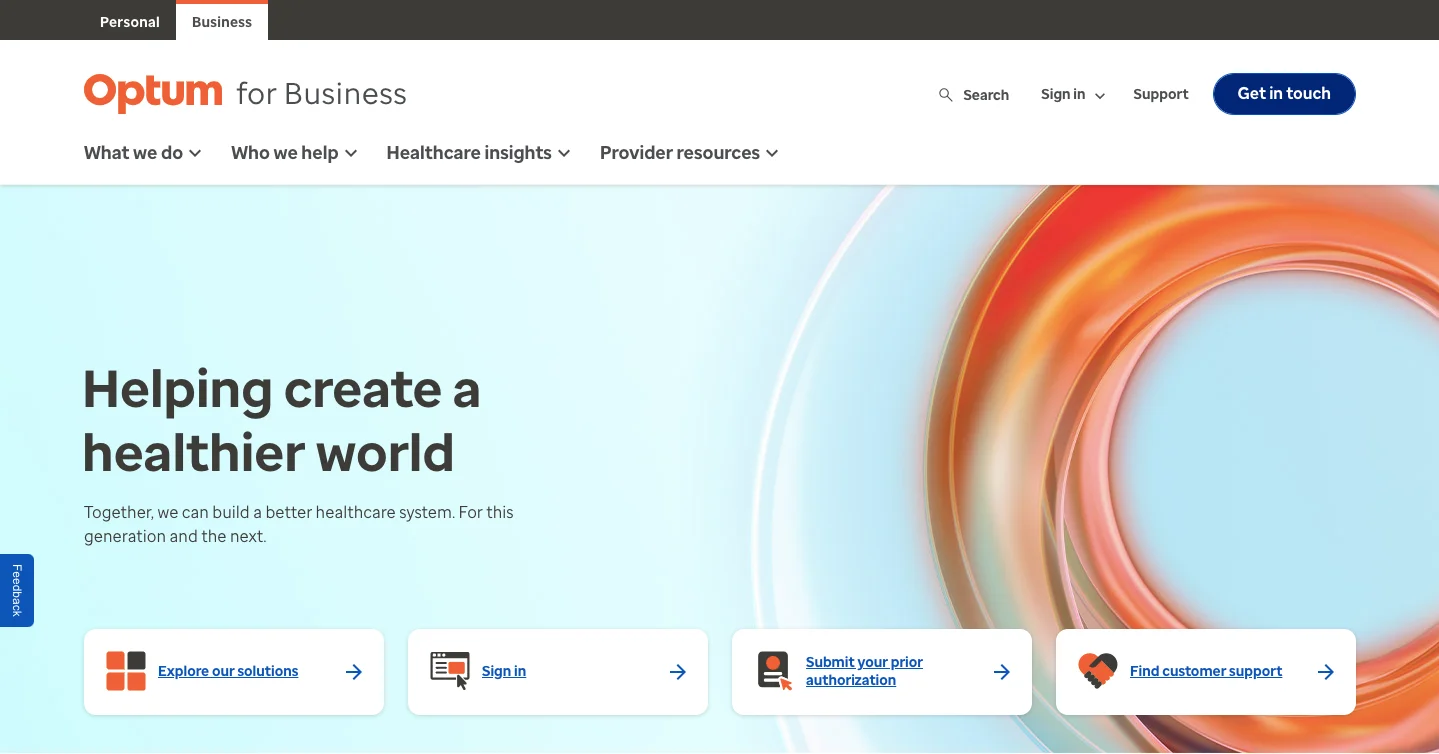Viewport: 1439px width, 754px height.
Task: Open the Feedback side panel
Action: [16, 590]
